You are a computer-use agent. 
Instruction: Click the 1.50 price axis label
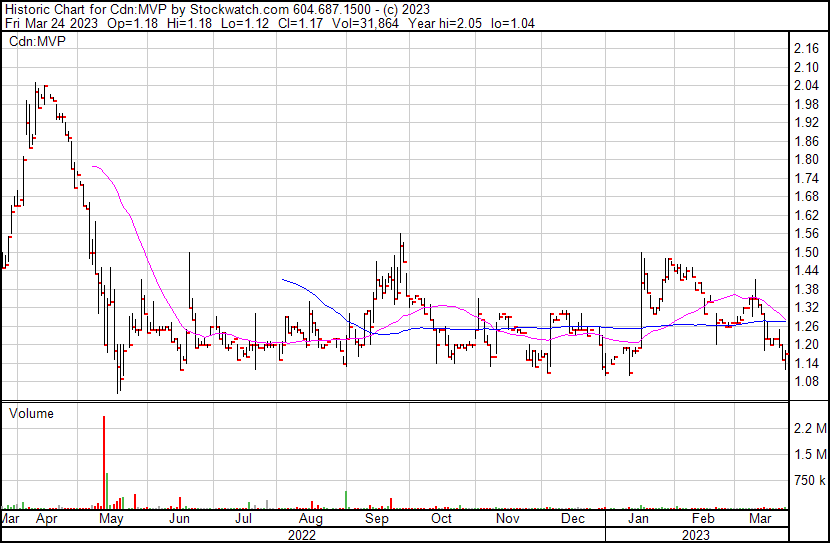click(x=806, y=252)
